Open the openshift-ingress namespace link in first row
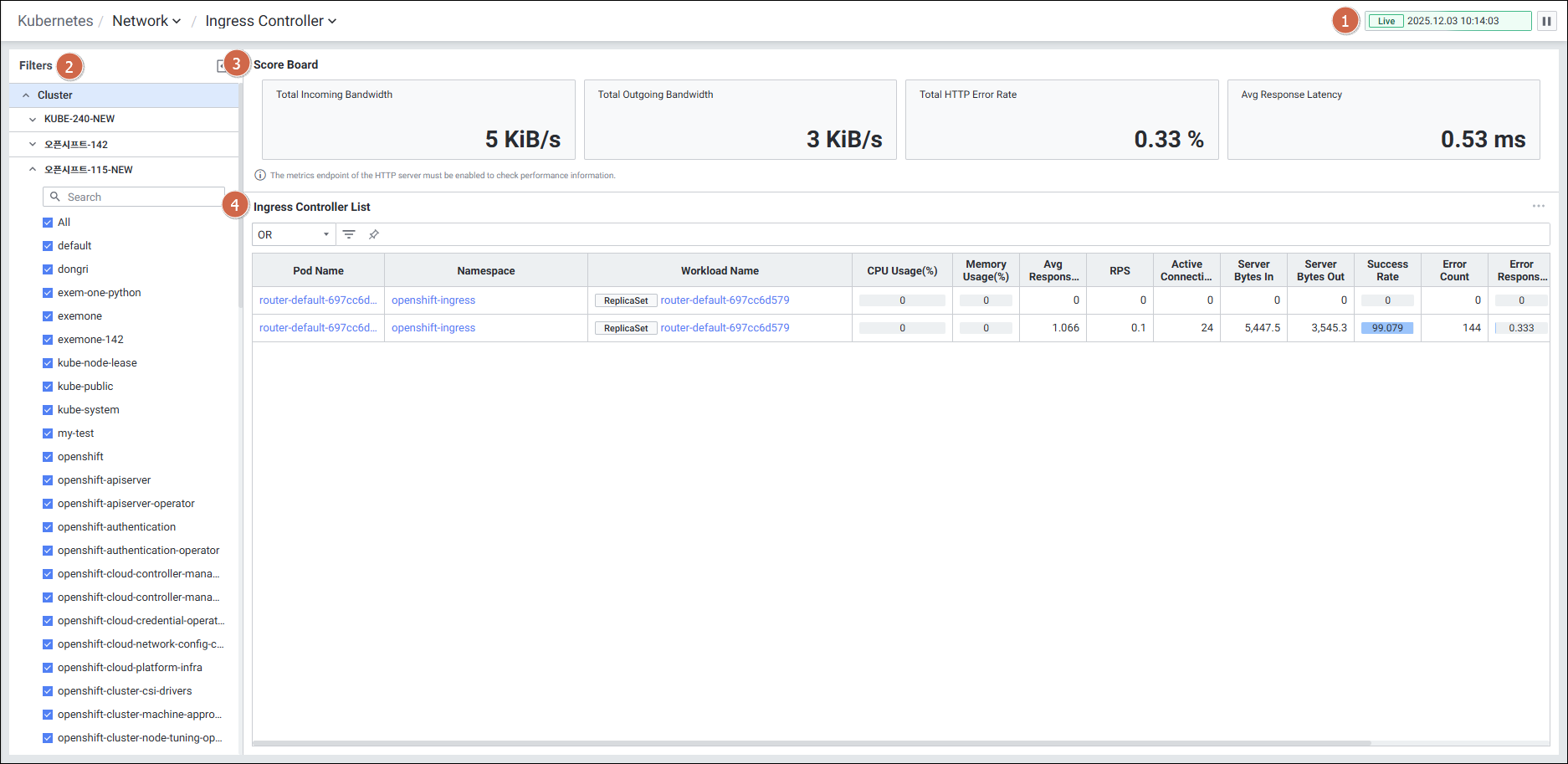 point(433,300)
